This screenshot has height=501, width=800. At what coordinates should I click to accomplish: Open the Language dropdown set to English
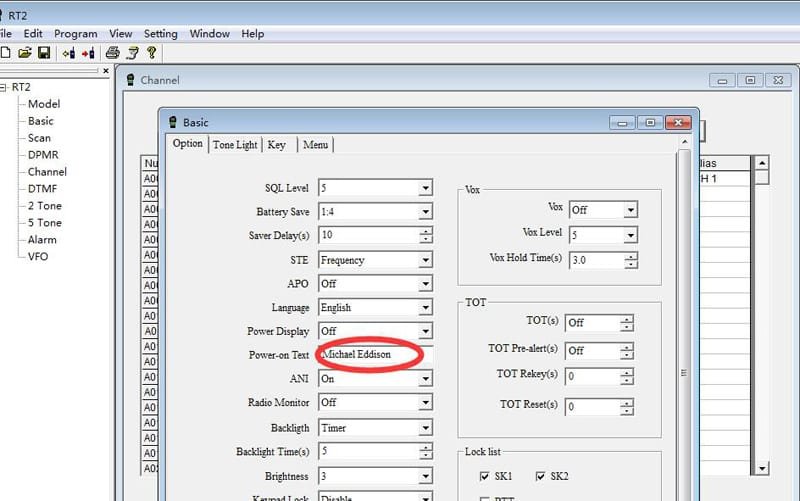tap(426, 307)
